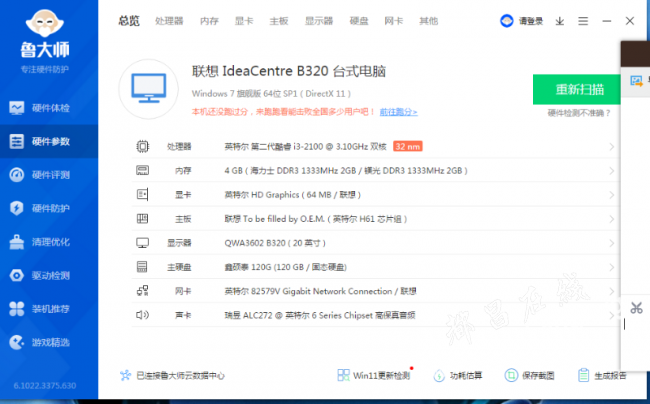Click version number 6.1022.3375.630
Viewport: 650px width, 404px height.
pyautogui.click(x=45, y=386)
